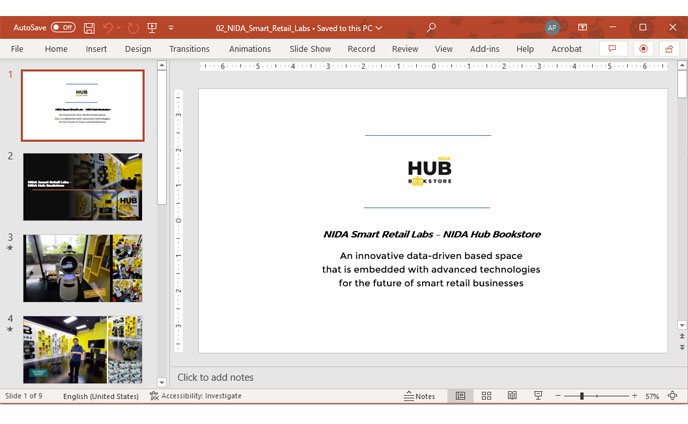Click the thumbnail pane scrollbar handle
Screen dimensions: 688x424
(x=162, y=137)
